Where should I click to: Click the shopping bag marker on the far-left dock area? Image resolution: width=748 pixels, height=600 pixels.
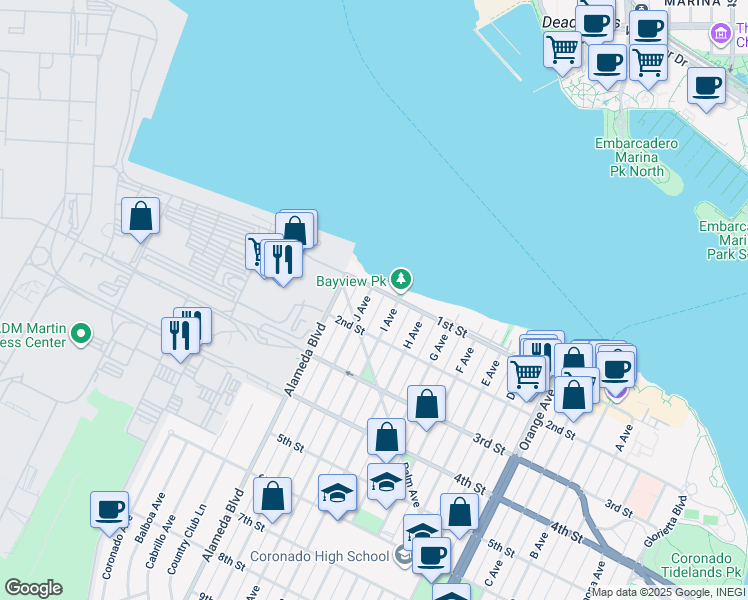click(141, 216)
